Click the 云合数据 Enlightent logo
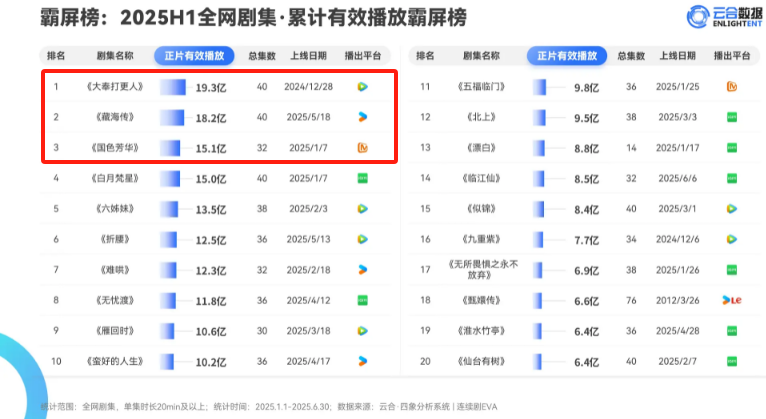 click(x=724, y=17)
